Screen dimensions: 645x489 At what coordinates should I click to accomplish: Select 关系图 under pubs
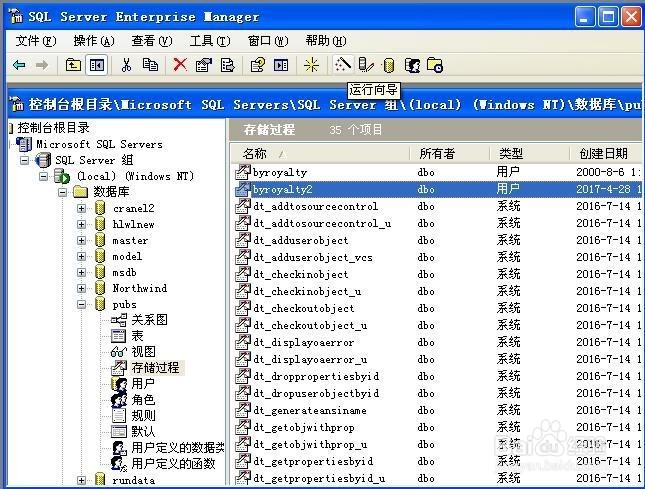(149, 320)
